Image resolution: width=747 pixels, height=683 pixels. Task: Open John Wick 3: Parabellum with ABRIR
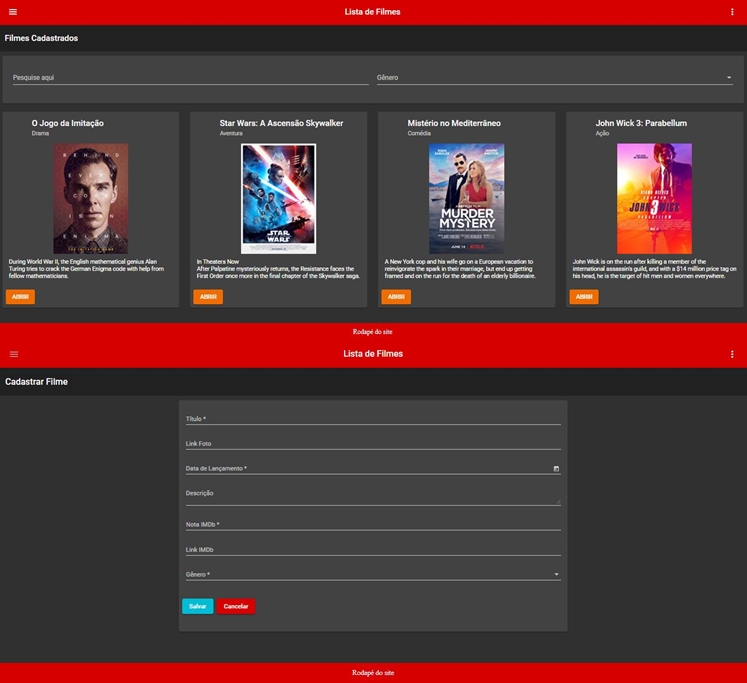point(584,297)
